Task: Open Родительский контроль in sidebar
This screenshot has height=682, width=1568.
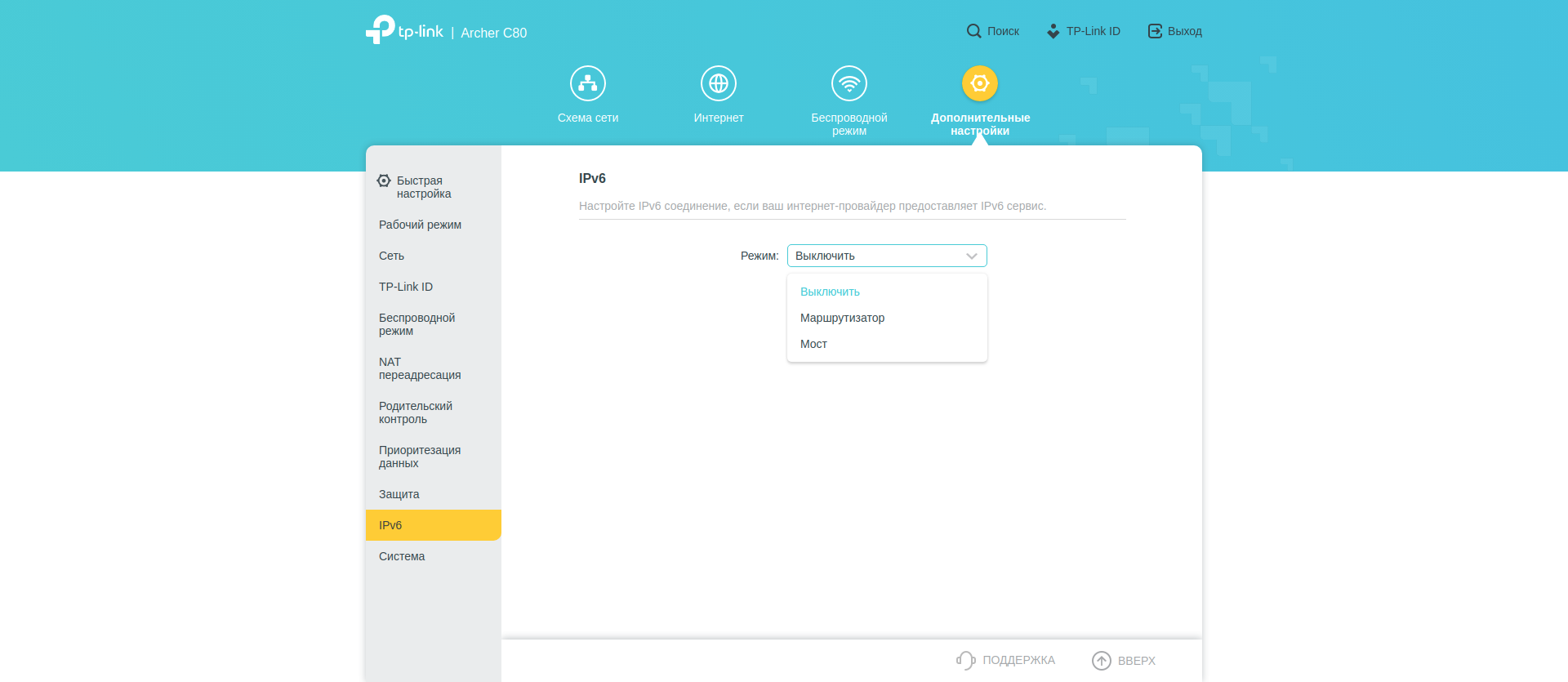Action: click(415, 412)
